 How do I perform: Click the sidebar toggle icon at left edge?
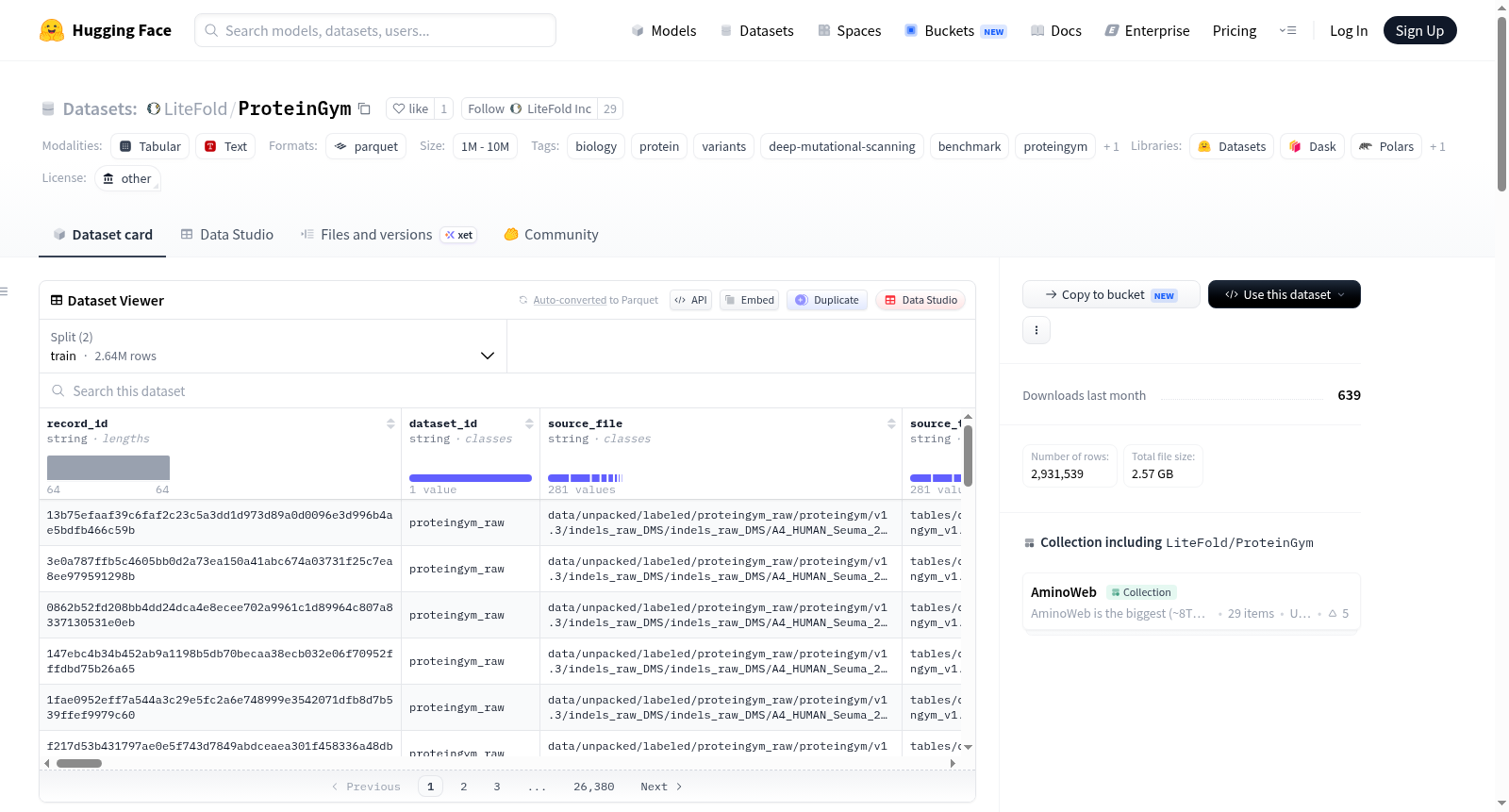tap(4, 291)
